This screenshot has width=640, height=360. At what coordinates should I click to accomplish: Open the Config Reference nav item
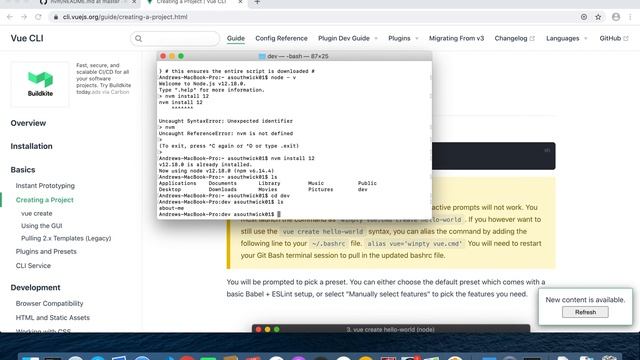281,38
